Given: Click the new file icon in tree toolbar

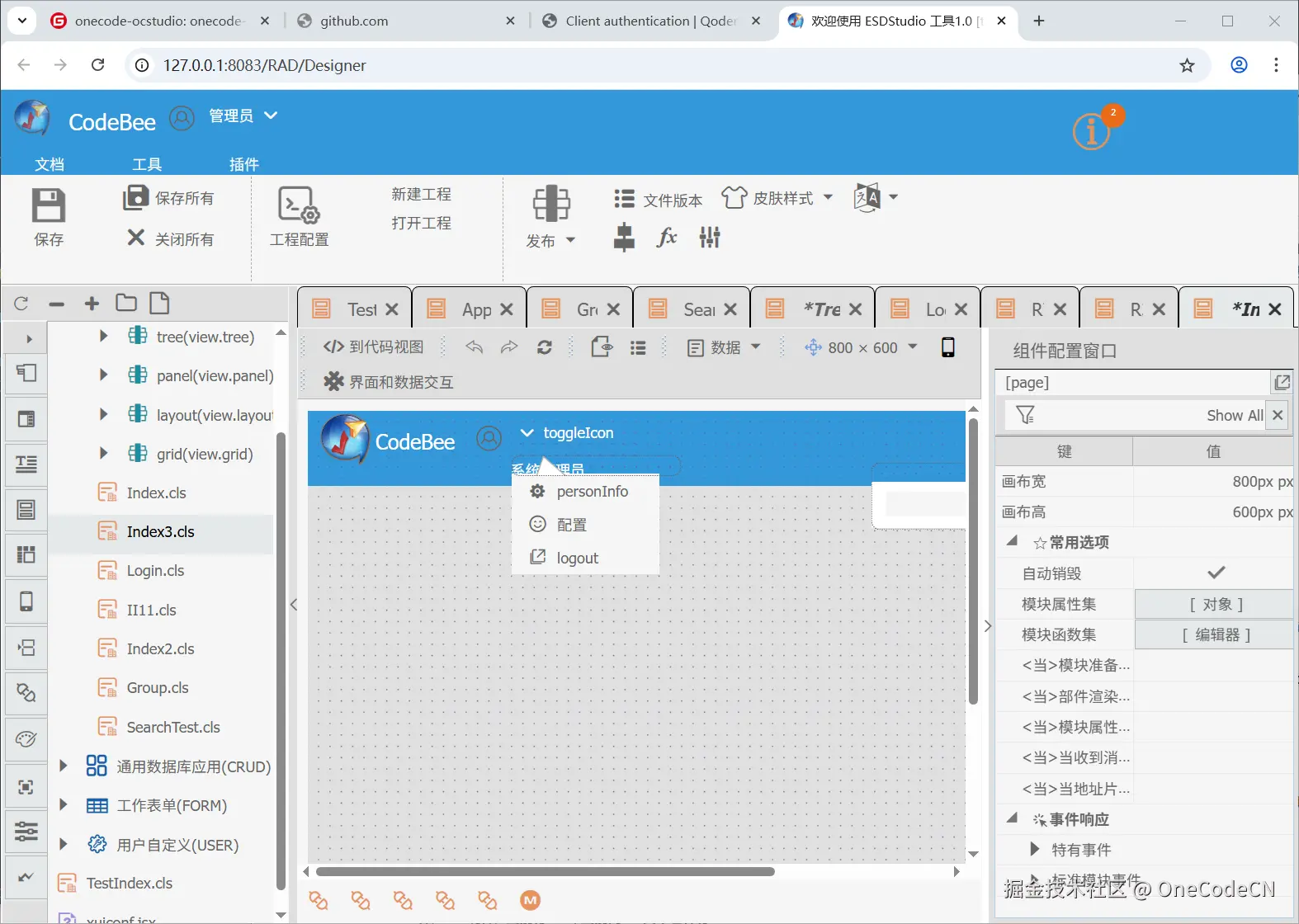Looking at the screenshot, I should (x=159, y=303).
